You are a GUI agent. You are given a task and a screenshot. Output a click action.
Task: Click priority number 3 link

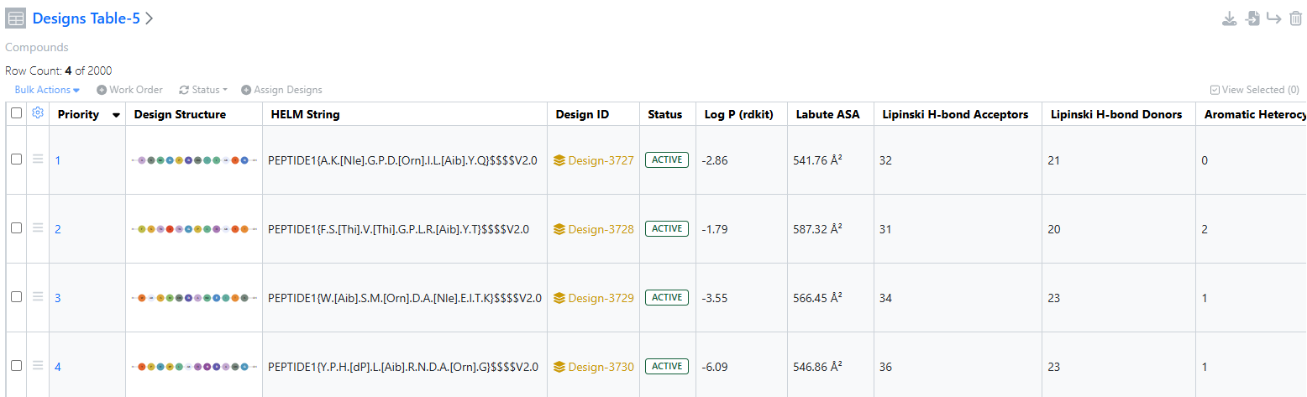(x=58, y=298)
